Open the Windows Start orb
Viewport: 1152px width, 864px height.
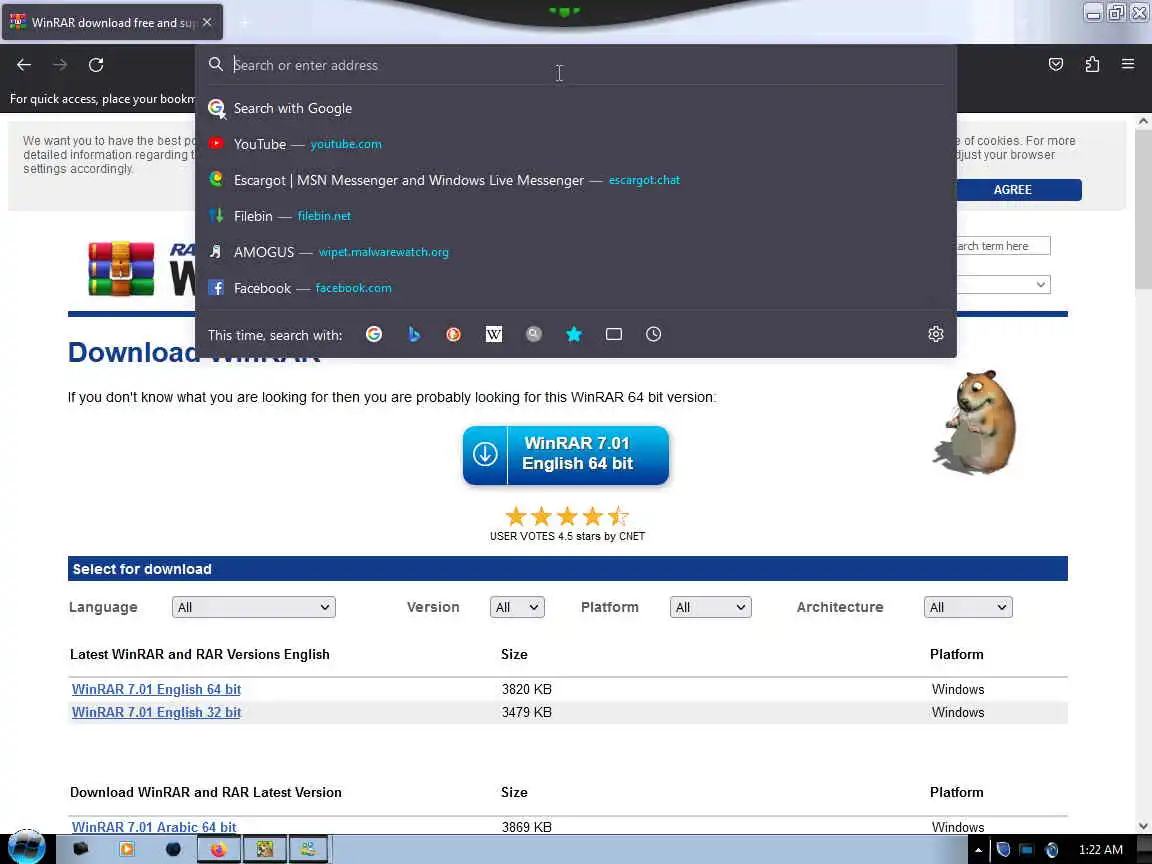[x=26, y=847]
